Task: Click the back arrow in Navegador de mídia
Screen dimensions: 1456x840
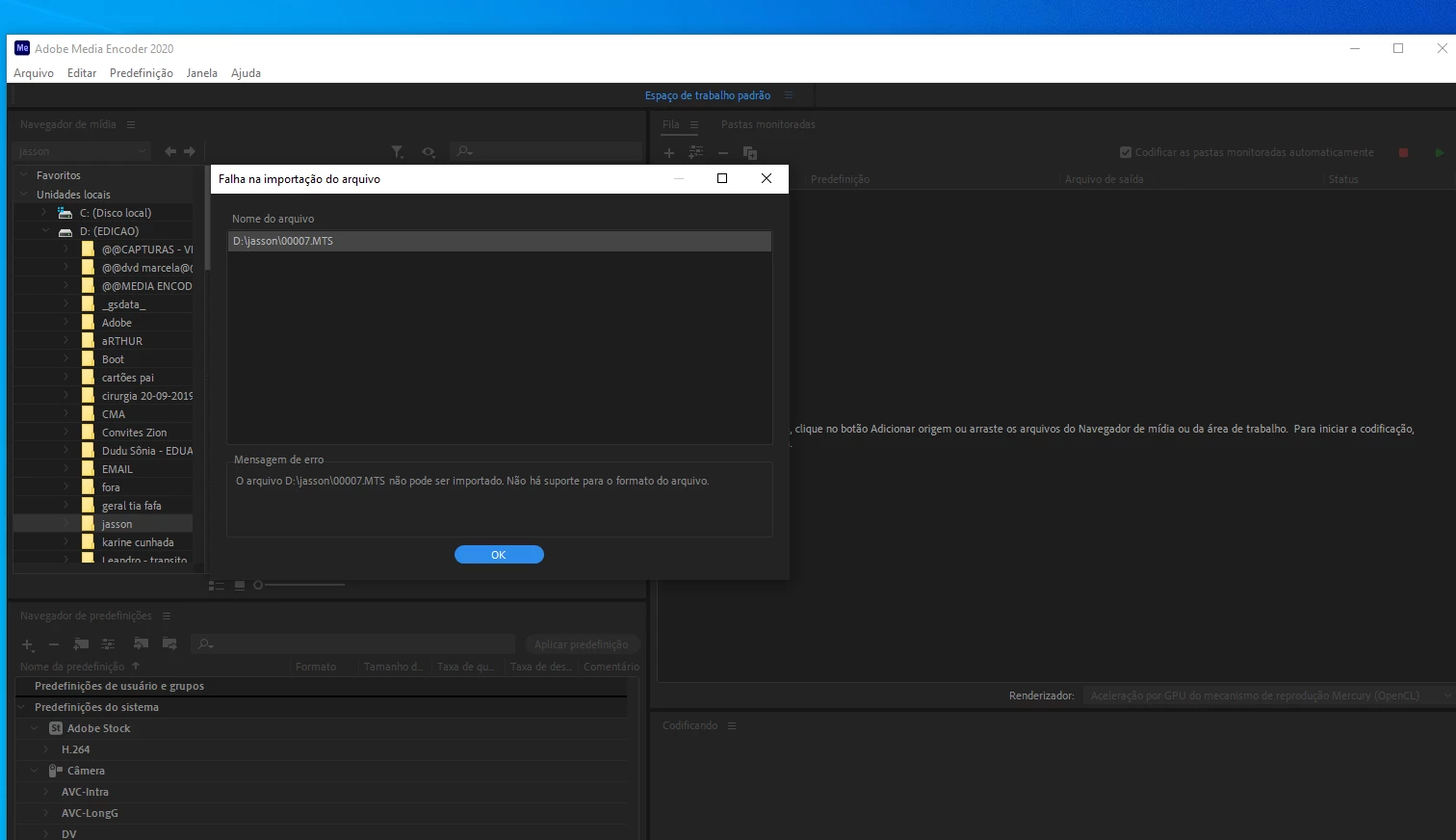Action: (x=170, y=151)
